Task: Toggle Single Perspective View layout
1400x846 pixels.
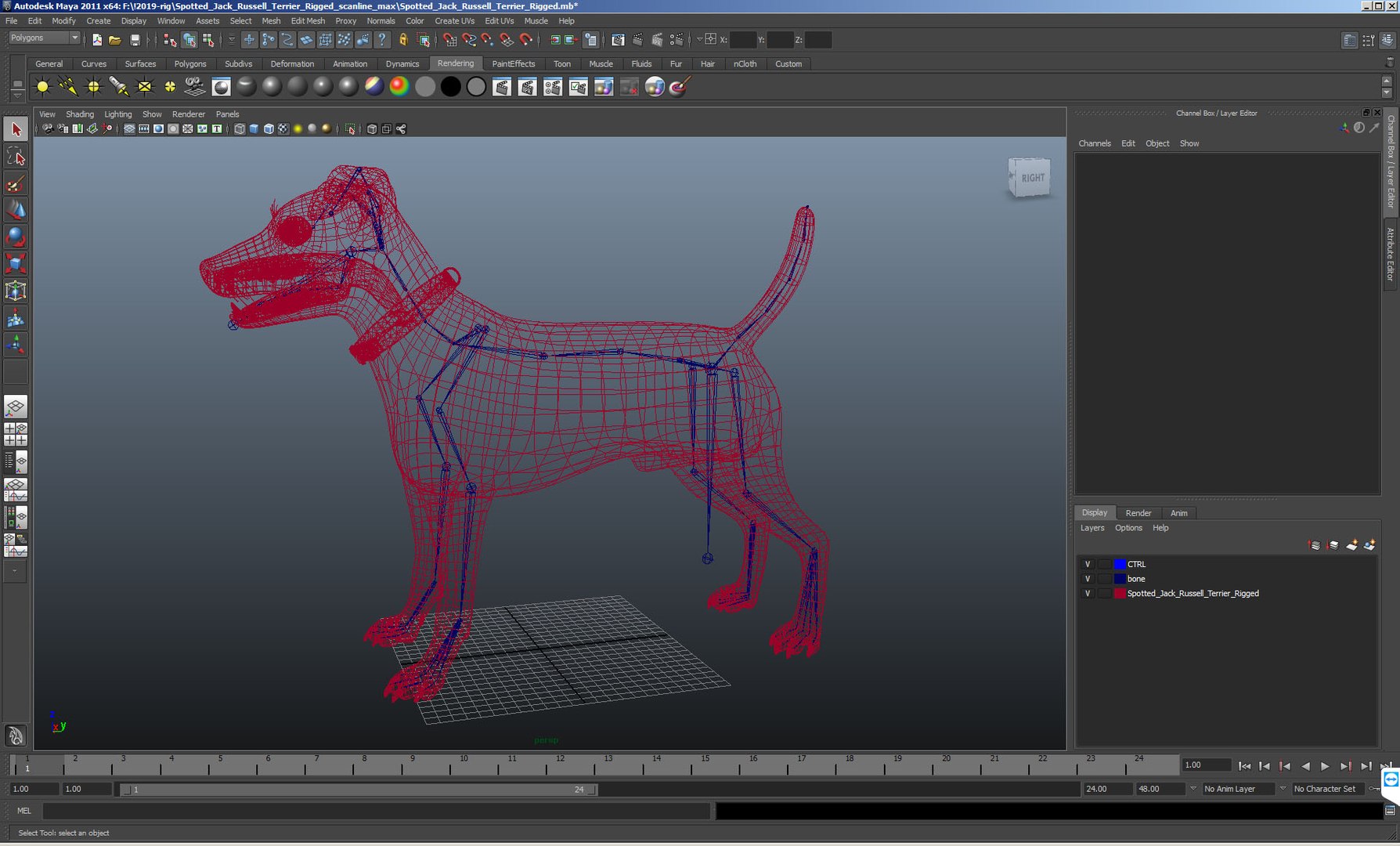Action: [16, 407]
